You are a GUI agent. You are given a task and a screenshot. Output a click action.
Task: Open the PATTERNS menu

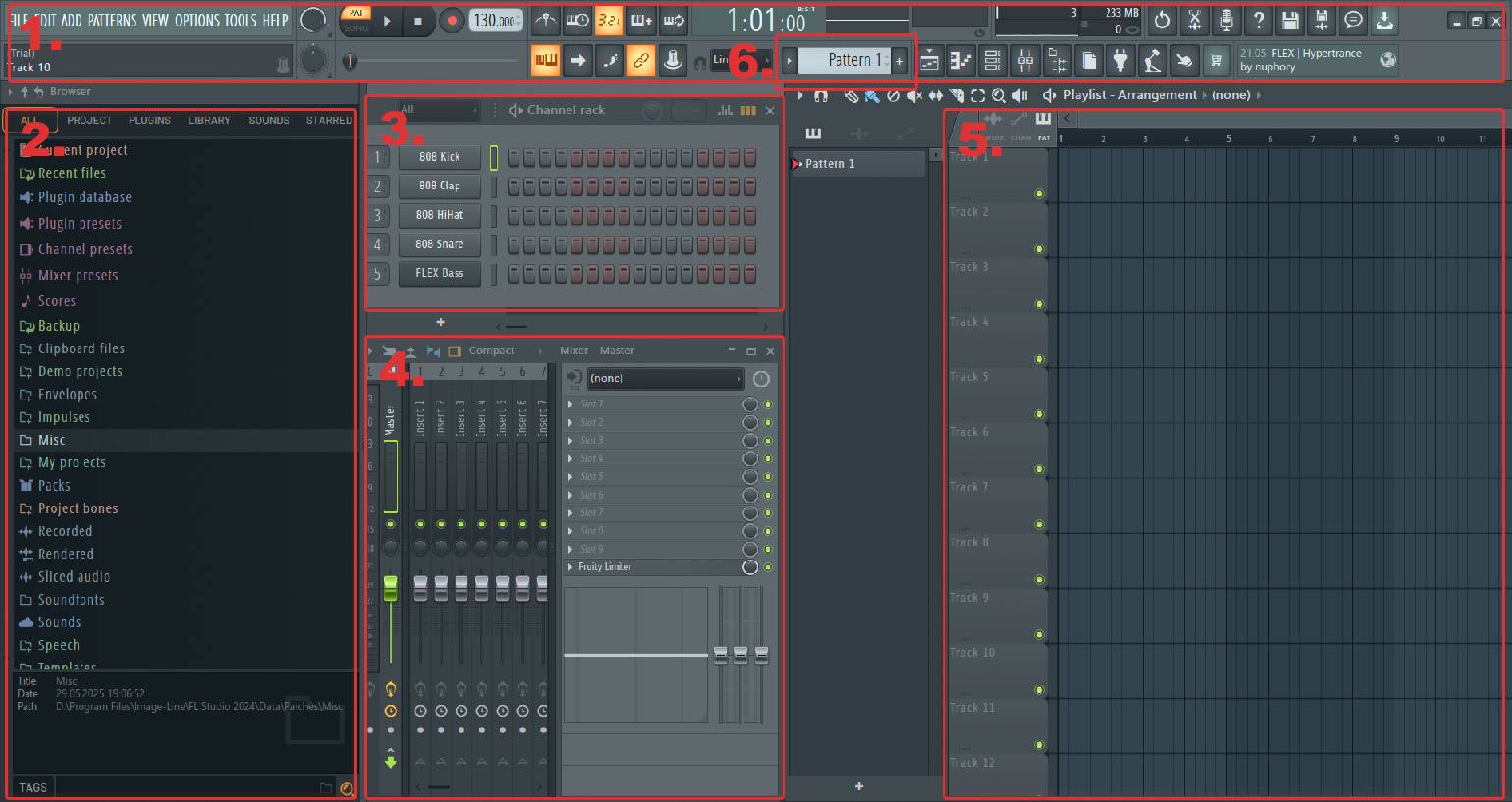tap(112, 20)
